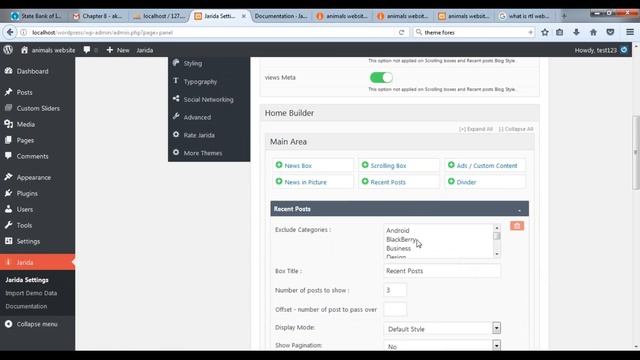
Task: Go to browser home page icon
Action: [593, 32]
